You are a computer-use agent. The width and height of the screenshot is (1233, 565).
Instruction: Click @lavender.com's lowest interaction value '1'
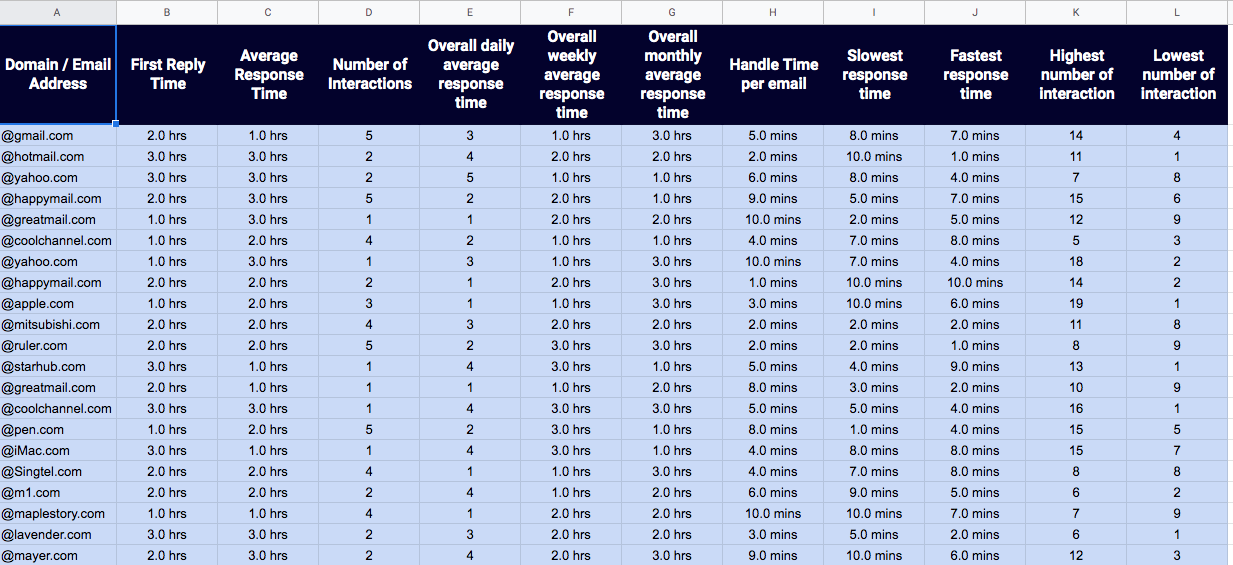(1177, 534)
